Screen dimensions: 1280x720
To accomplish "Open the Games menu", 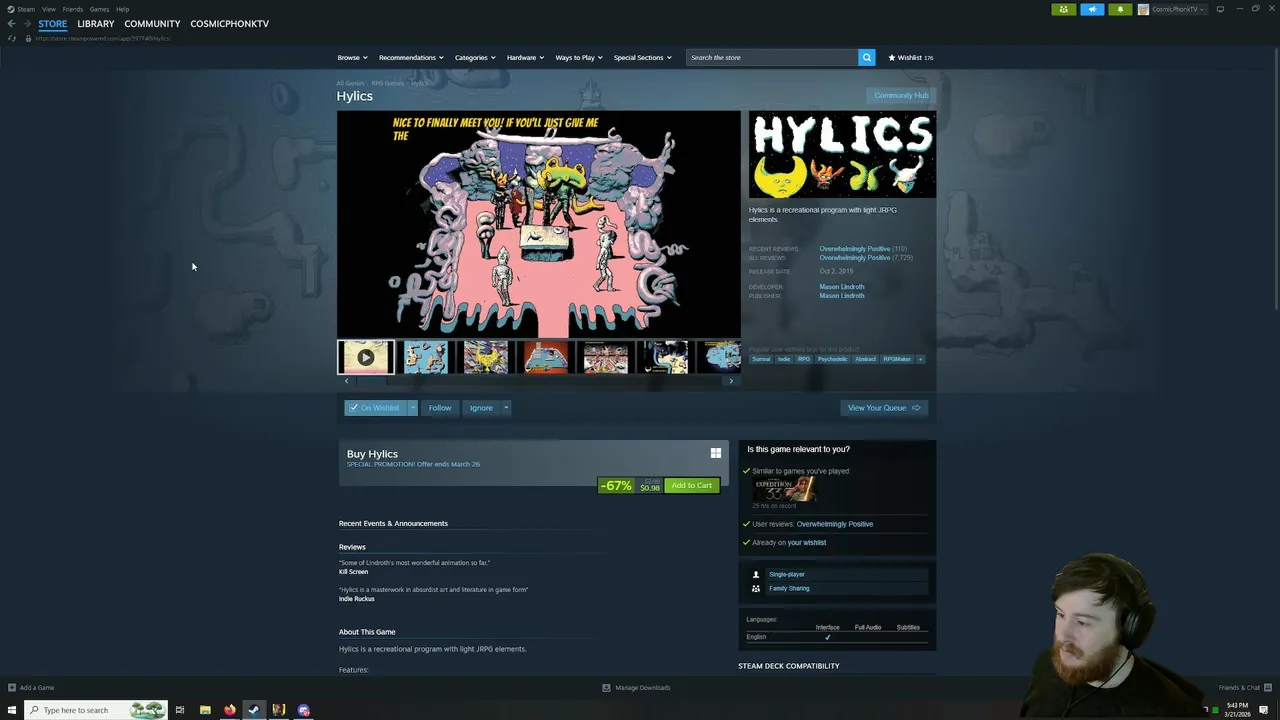I will [x=99, y=9].
